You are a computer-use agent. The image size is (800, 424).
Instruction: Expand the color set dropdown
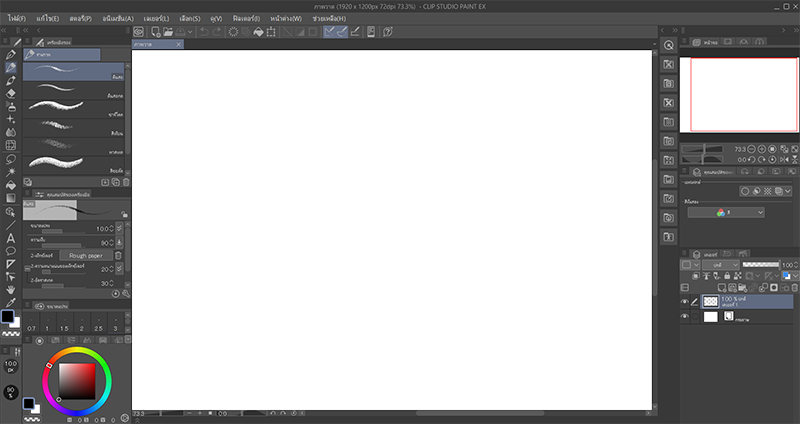pos(725,213)
